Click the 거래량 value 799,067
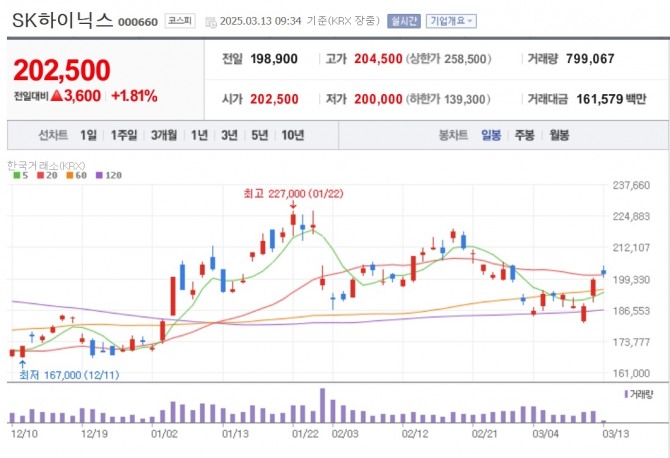670x458 pixels. point(590,59)
